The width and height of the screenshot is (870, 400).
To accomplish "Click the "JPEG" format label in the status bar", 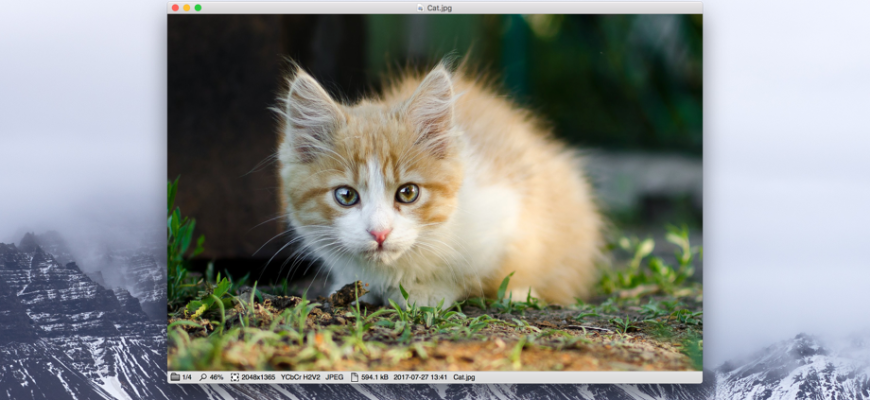I will pyautogui.click(x=335, y=377).
